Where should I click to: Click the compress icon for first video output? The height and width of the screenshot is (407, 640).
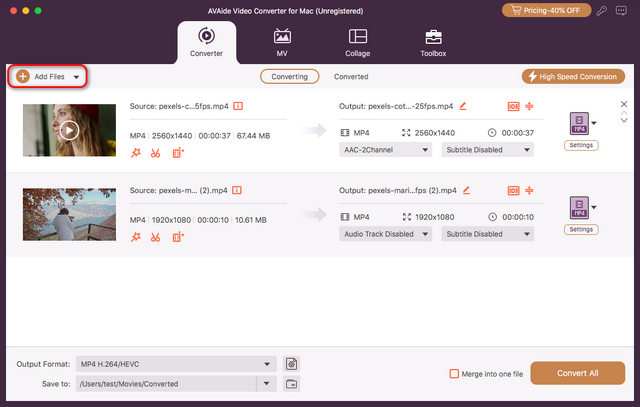[530, 106]
